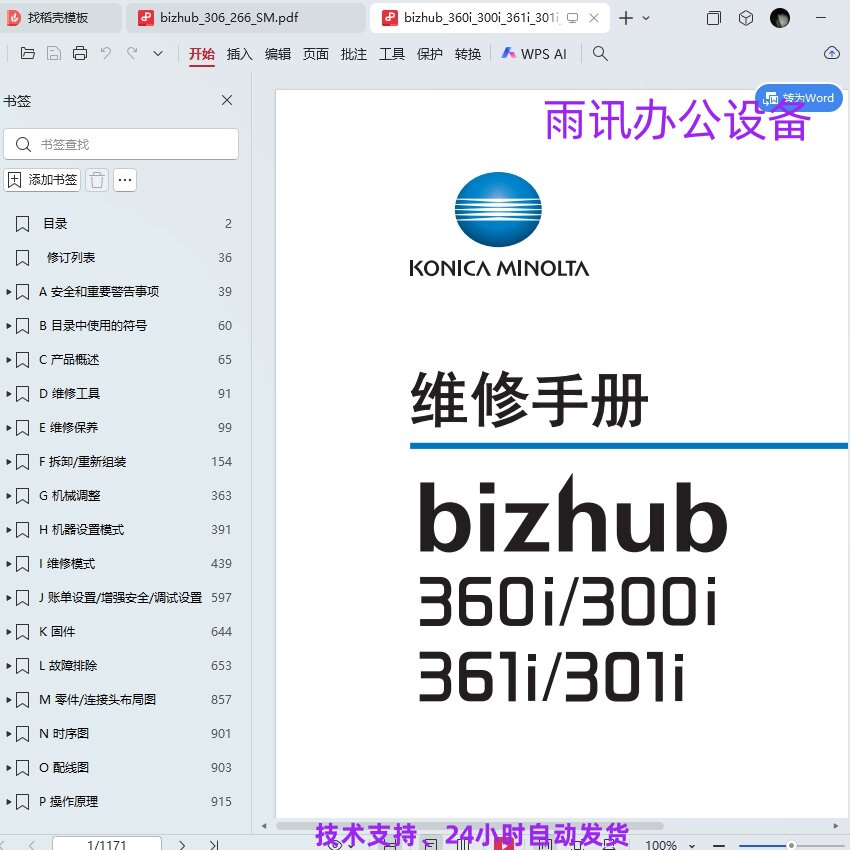Expand the F 拆卸/重新组装 bookmark
Viewport: 850px width, 850px height.
(x=9, y=462)
